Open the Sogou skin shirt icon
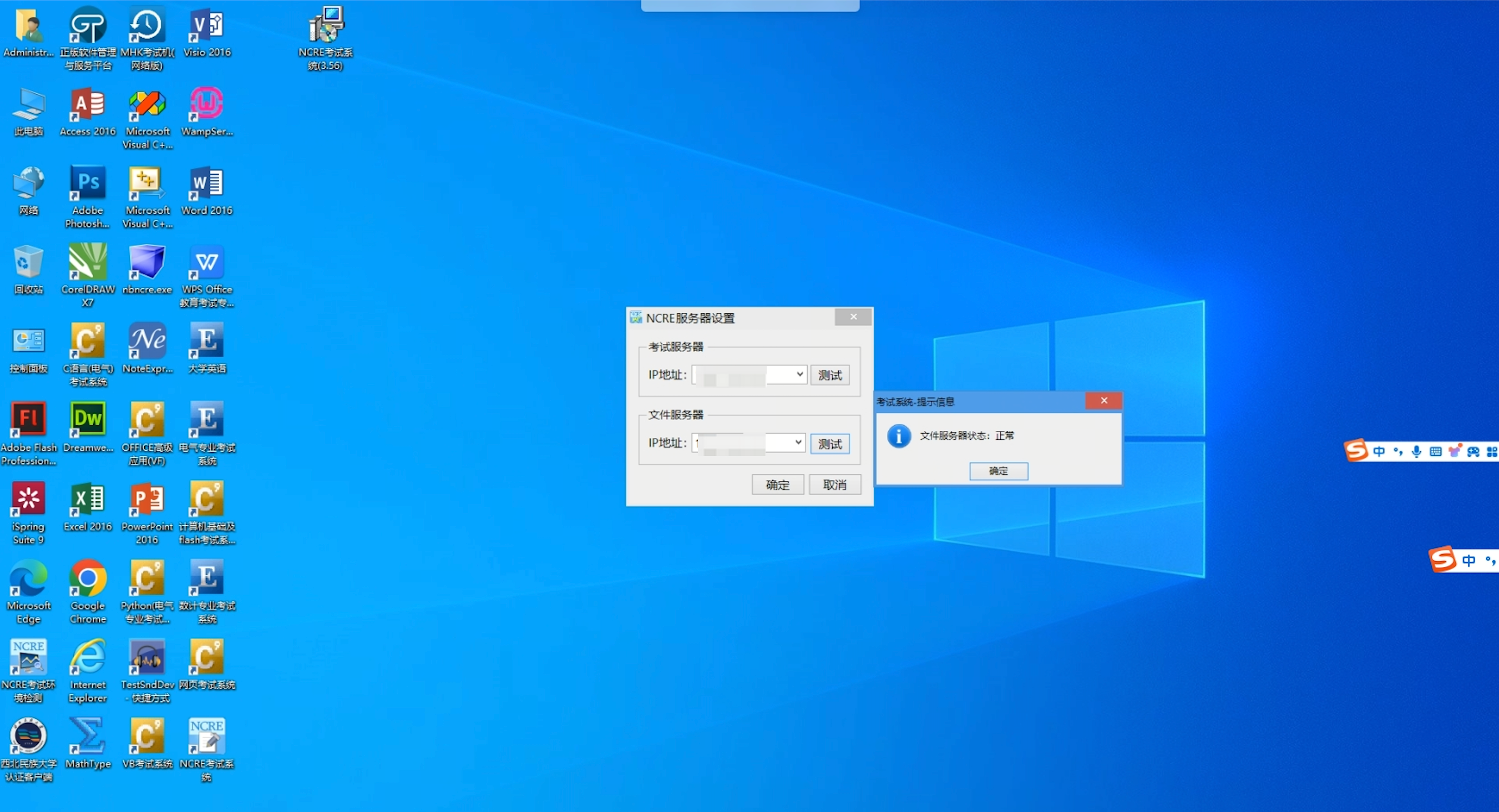Viewport: 1499px width, 812px height. (1455, 451)
